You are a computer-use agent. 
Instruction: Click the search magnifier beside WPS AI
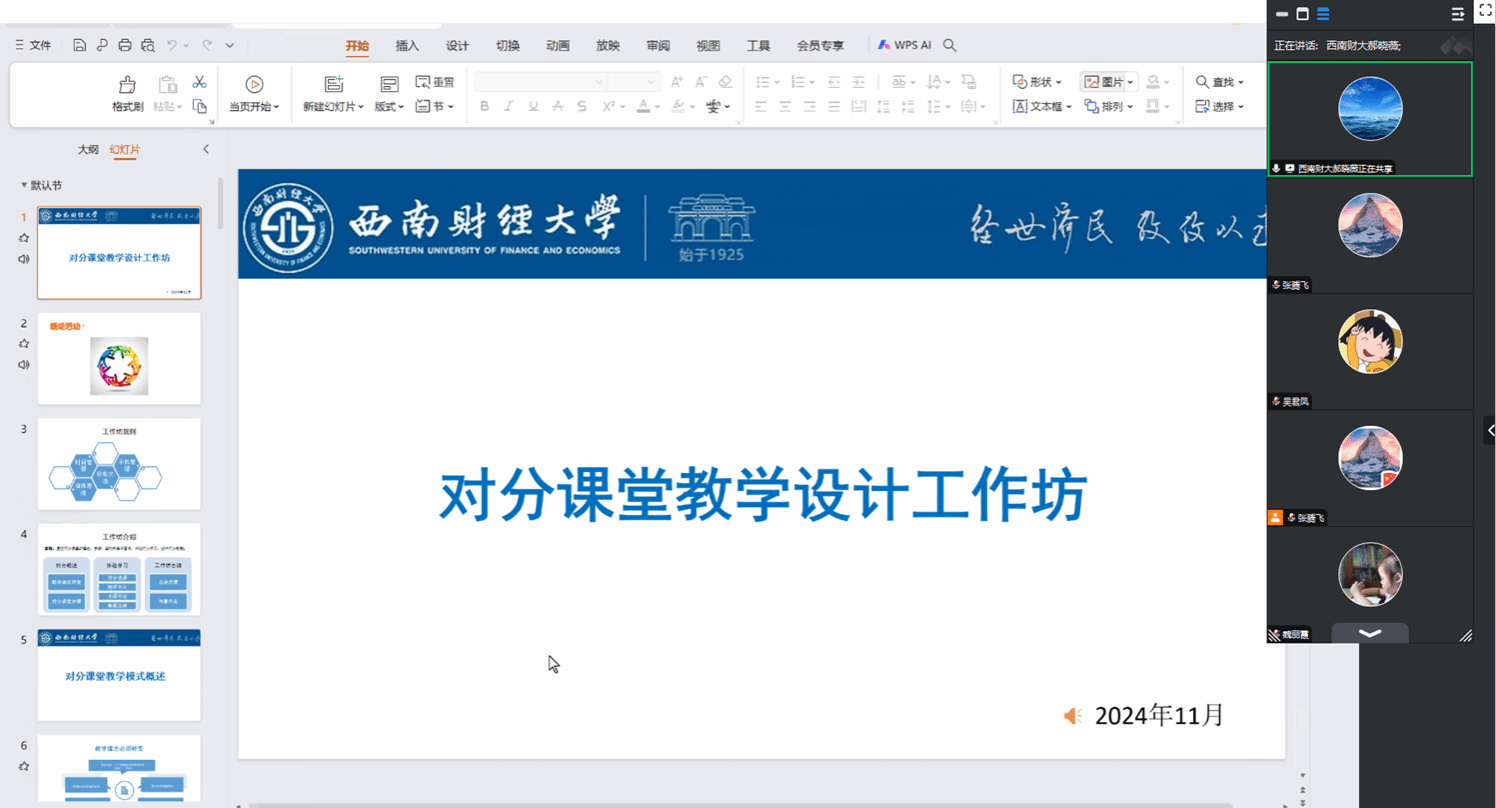tap(950, 45)
